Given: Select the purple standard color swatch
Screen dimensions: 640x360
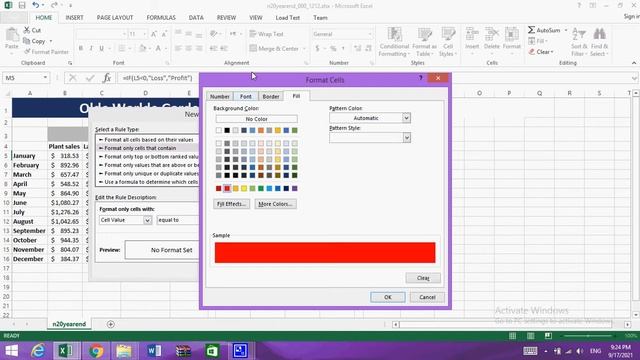Looking at the screenshot, I should [295, 188].
